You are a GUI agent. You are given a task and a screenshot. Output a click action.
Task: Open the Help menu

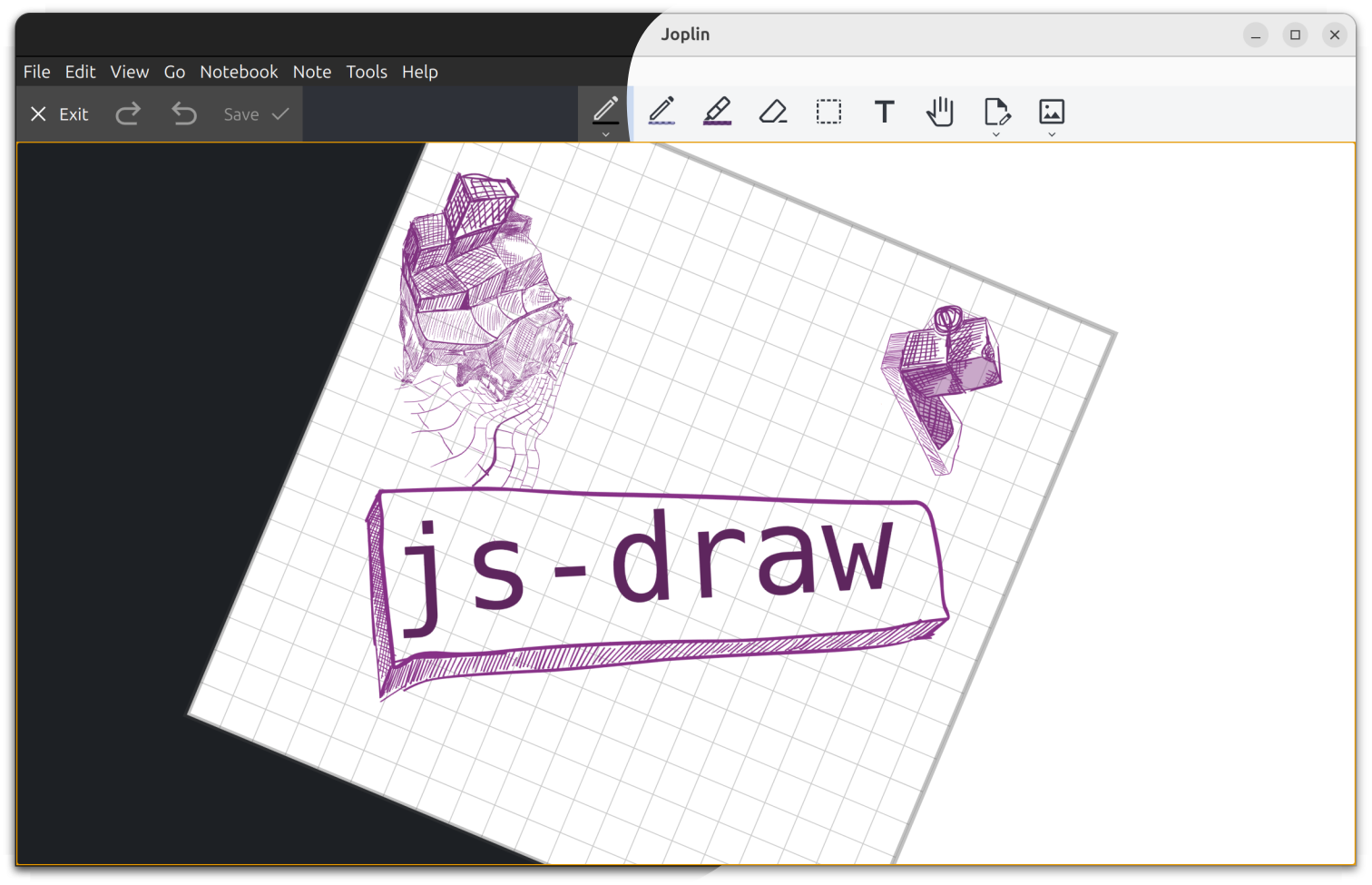tap(420, 72)
